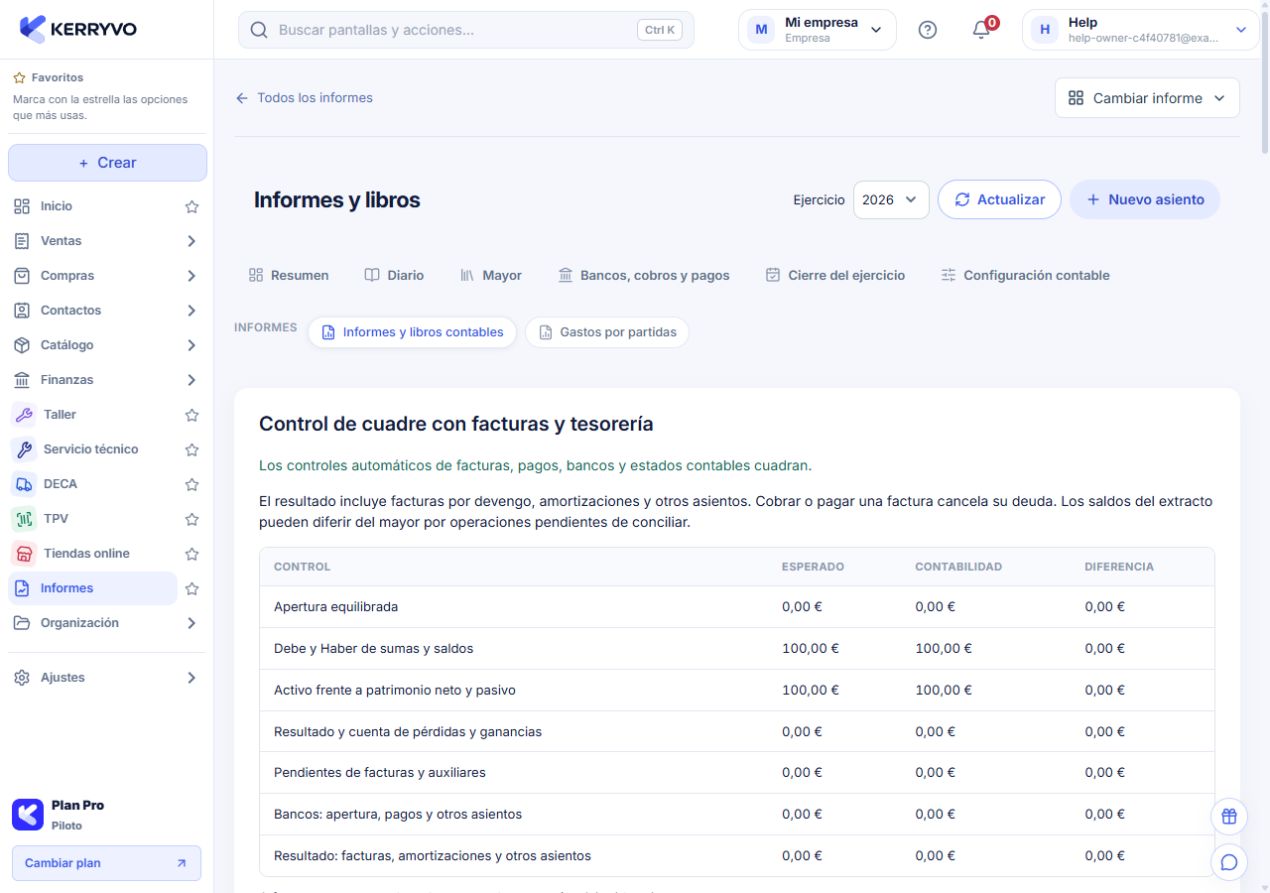Toggle favorite star for Taller

pyautogui.click(x=192, y=415)
